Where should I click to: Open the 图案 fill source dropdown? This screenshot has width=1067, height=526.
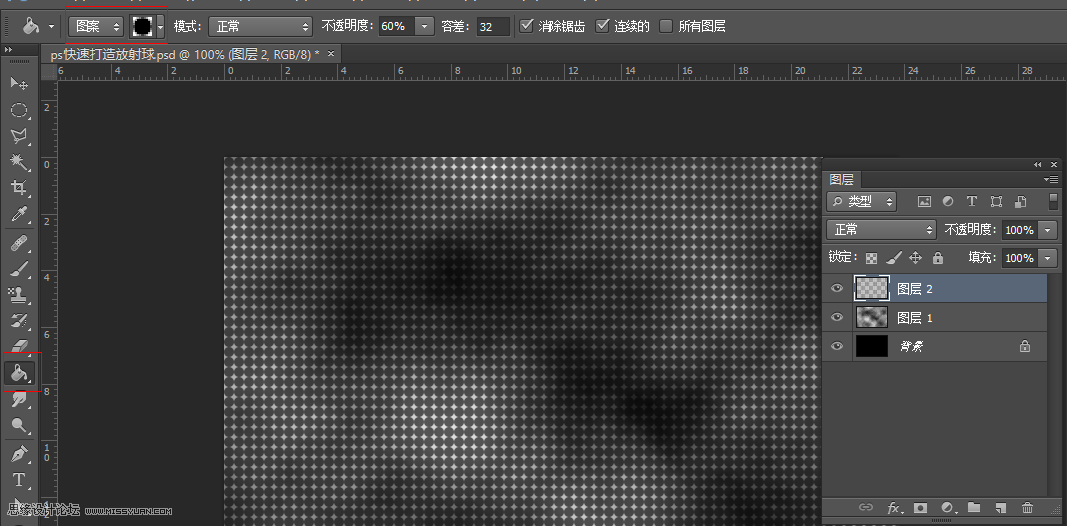96,27
